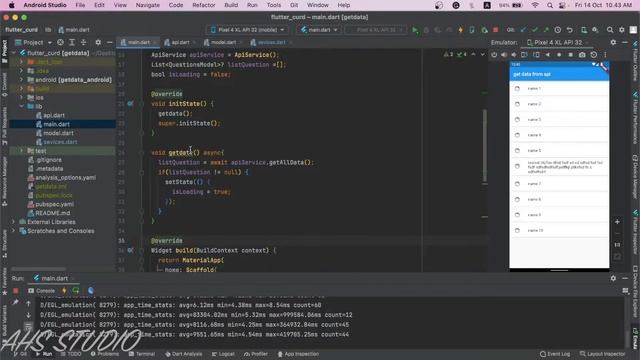Click hot restart green icon in Run panel
The image size is (640, 360).
point(76,291)
